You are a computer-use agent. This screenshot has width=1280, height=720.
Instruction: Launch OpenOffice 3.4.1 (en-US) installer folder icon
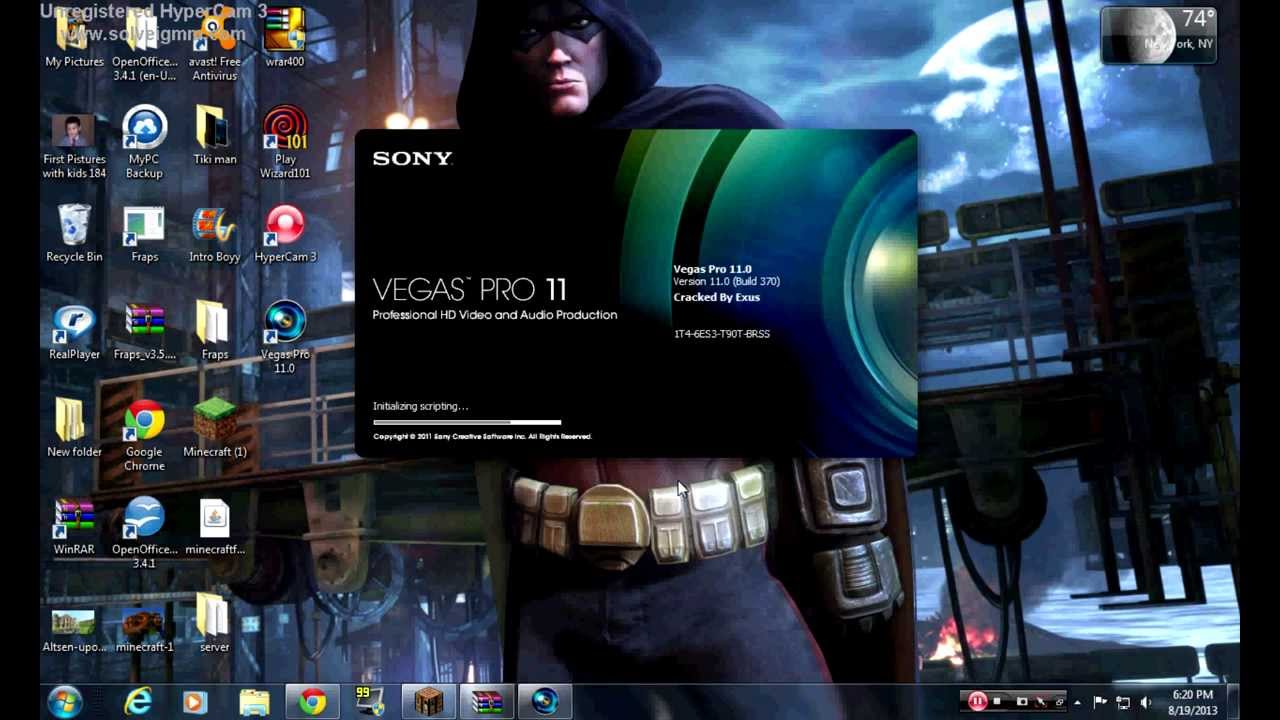point(144,45)
